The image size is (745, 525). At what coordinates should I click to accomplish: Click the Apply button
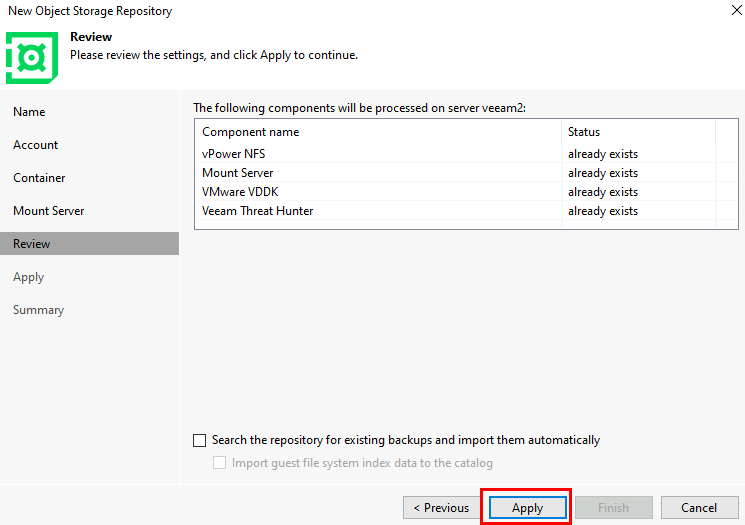(527, 508)
